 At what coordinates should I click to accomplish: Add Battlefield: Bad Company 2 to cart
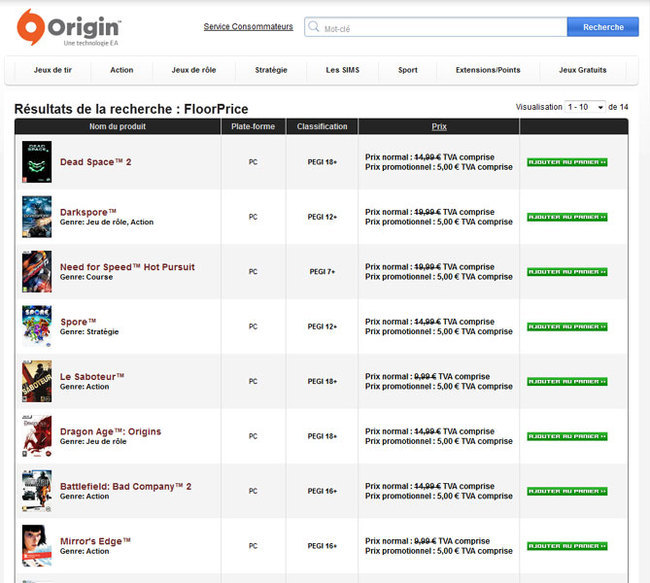(x=567, y=491)
